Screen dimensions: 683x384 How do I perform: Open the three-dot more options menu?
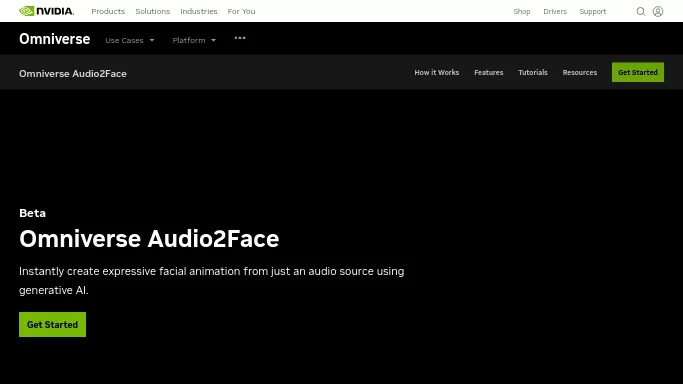(240, 38)
